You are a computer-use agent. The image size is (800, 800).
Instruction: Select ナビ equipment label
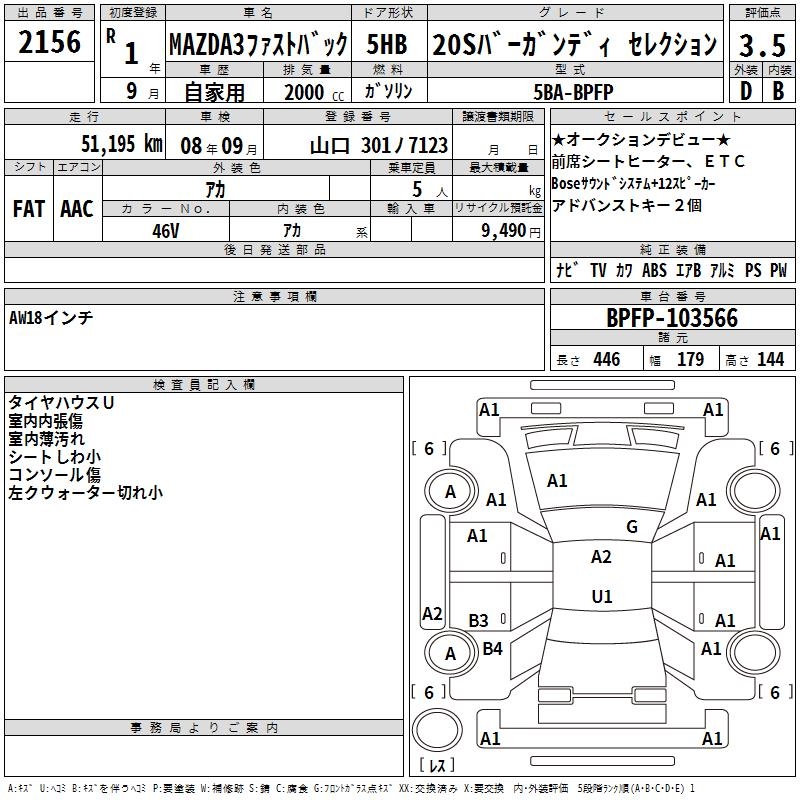point(567,270)
